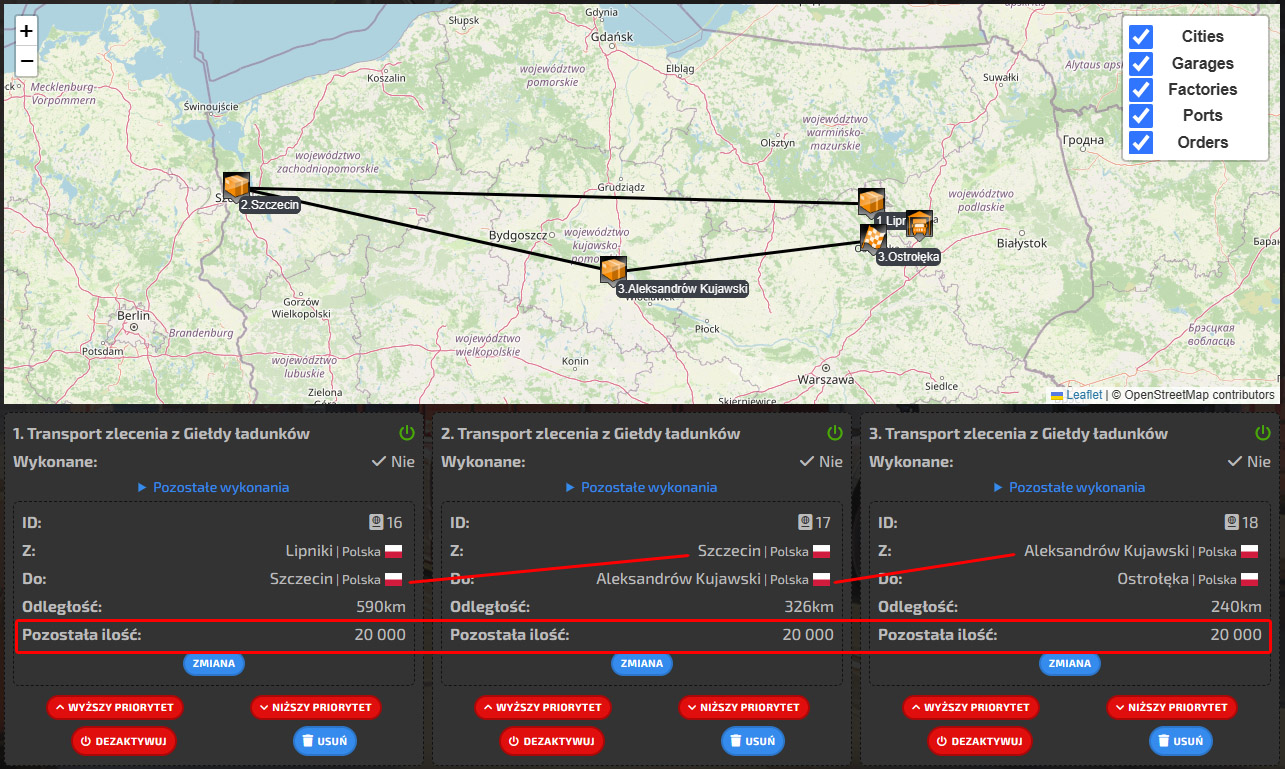Delete order 3 with Usuń button
The width and height of the screenshot is (1285, 769).
tap(1180, 741)
